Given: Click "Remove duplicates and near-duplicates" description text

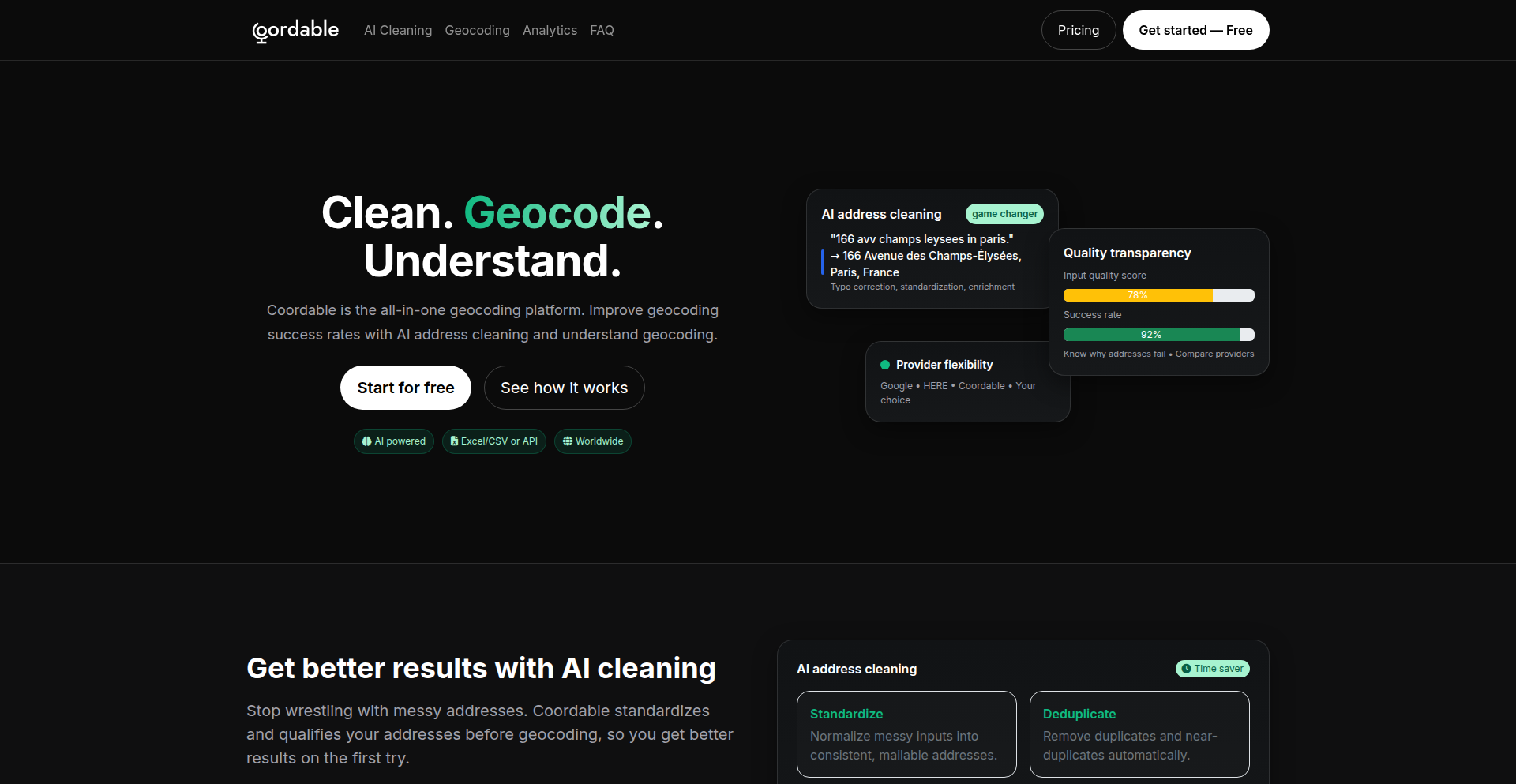Looking at the screenshot, I should point(1130,745).
